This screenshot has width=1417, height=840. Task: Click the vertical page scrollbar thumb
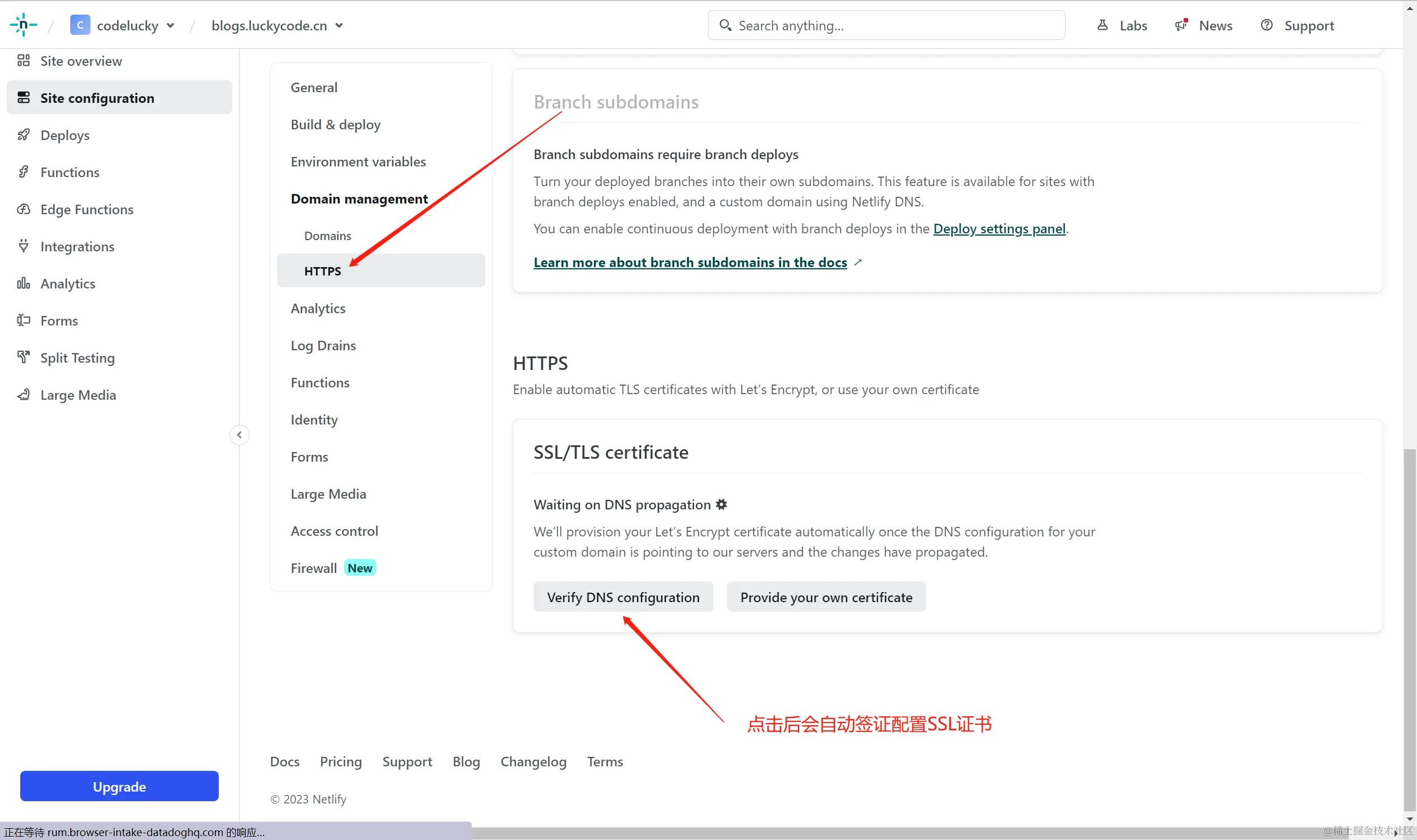(1409, 630)
